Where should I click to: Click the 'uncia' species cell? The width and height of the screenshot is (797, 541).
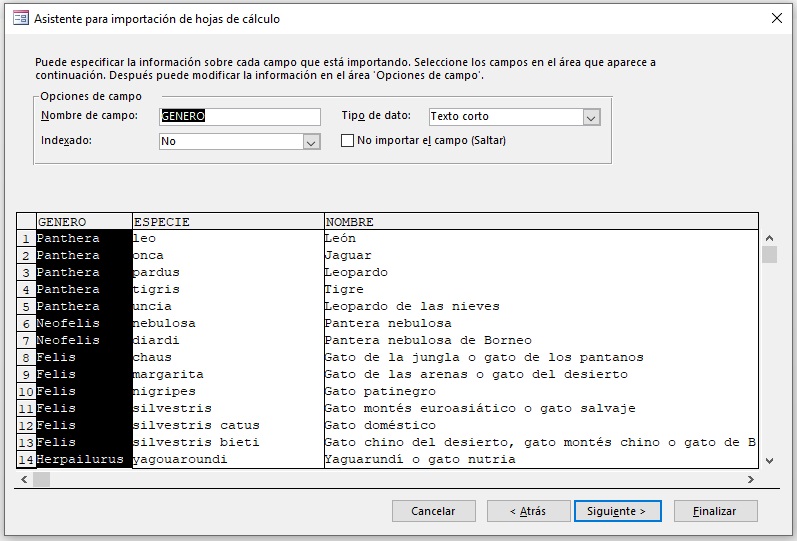(x=228, y=306)
